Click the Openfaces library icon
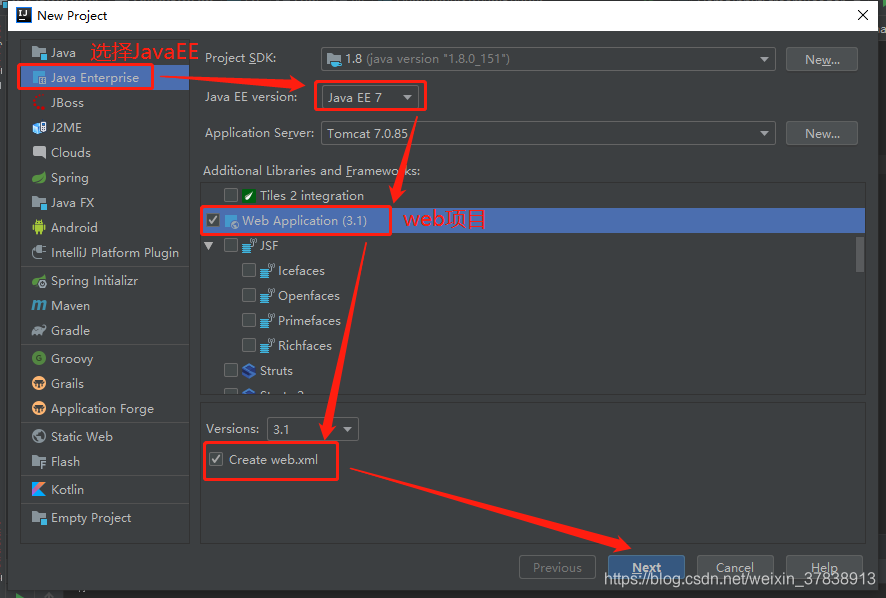Viewport: 886px width, 598px height. pyautogui.click(x=267, y=296)
